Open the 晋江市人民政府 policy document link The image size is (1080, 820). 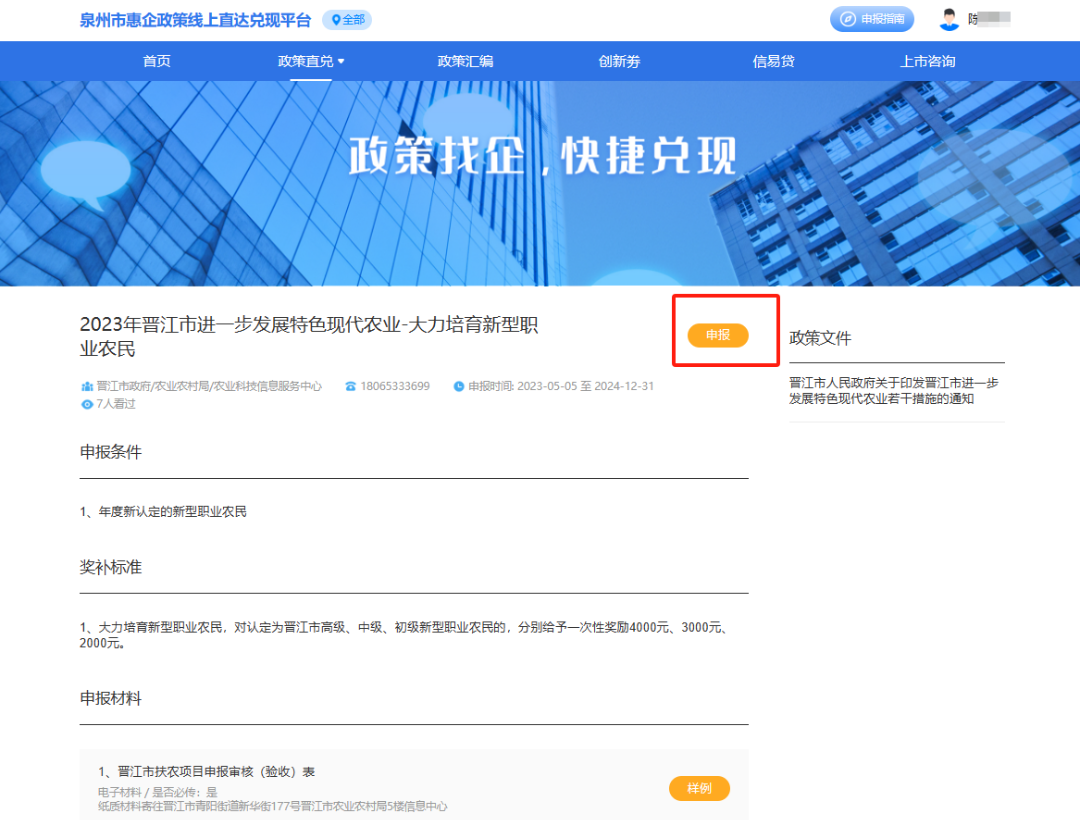pyautogui.click(x=894, y=391)
